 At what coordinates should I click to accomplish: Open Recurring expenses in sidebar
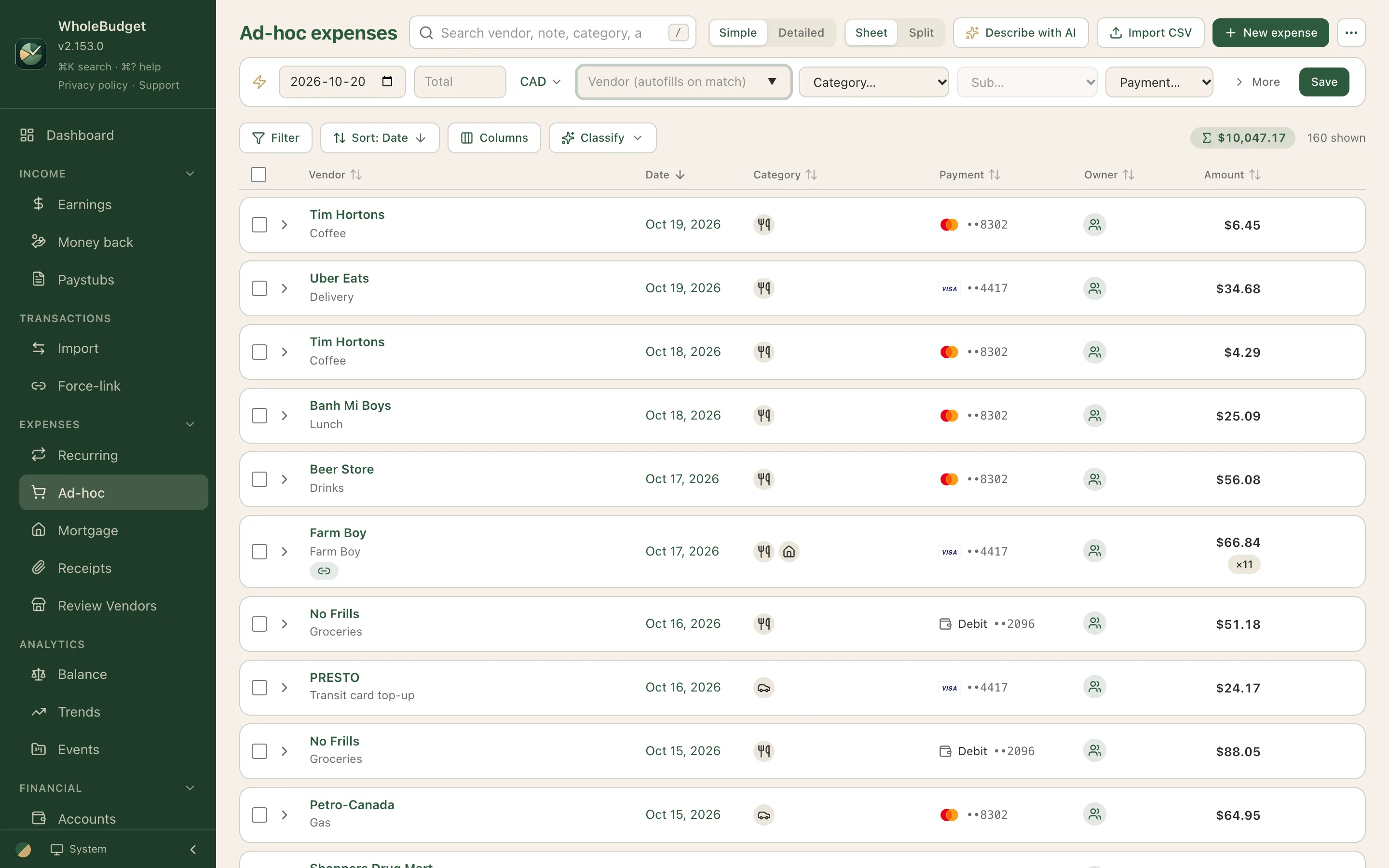[114, 455]
